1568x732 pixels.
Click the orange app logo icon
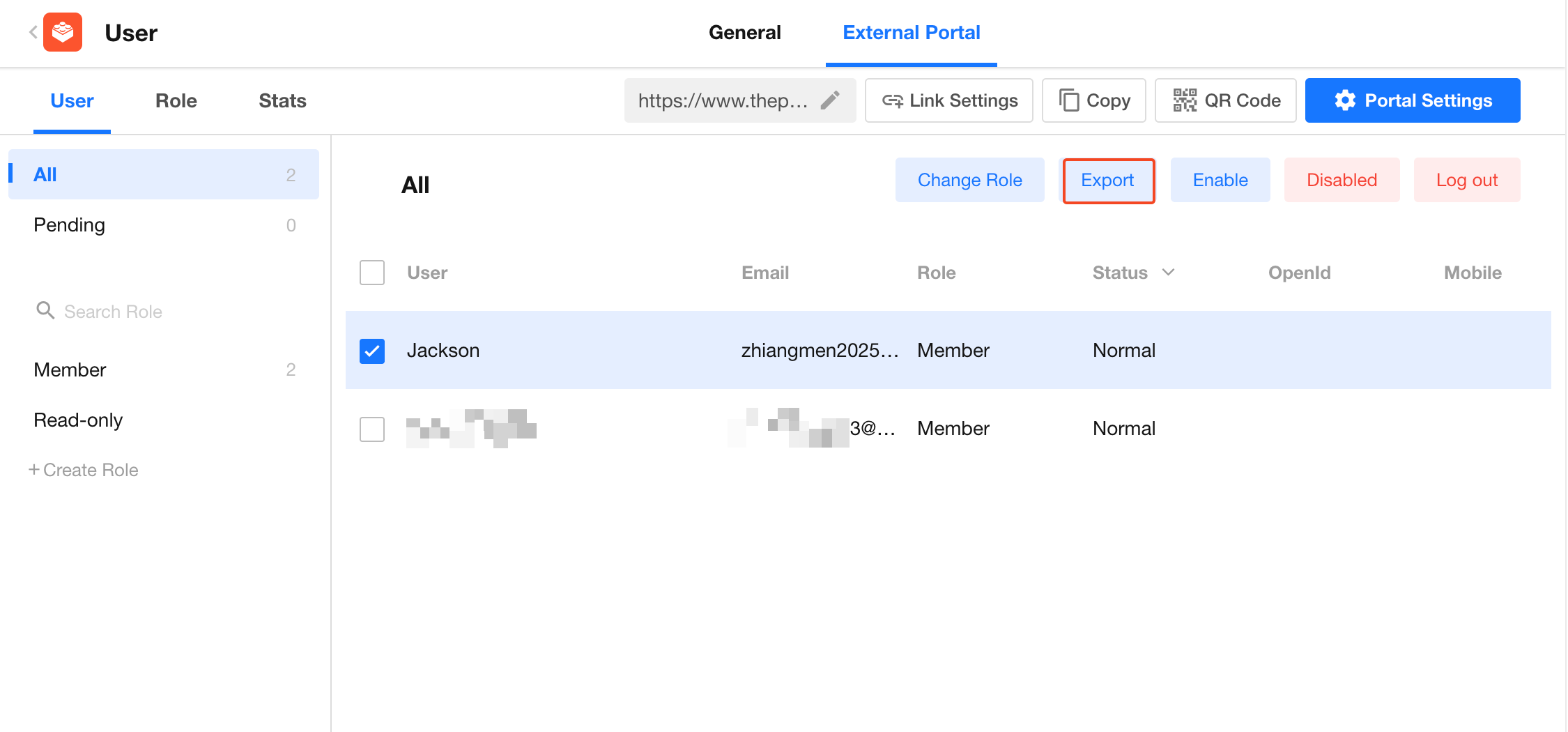pos(63,32)
